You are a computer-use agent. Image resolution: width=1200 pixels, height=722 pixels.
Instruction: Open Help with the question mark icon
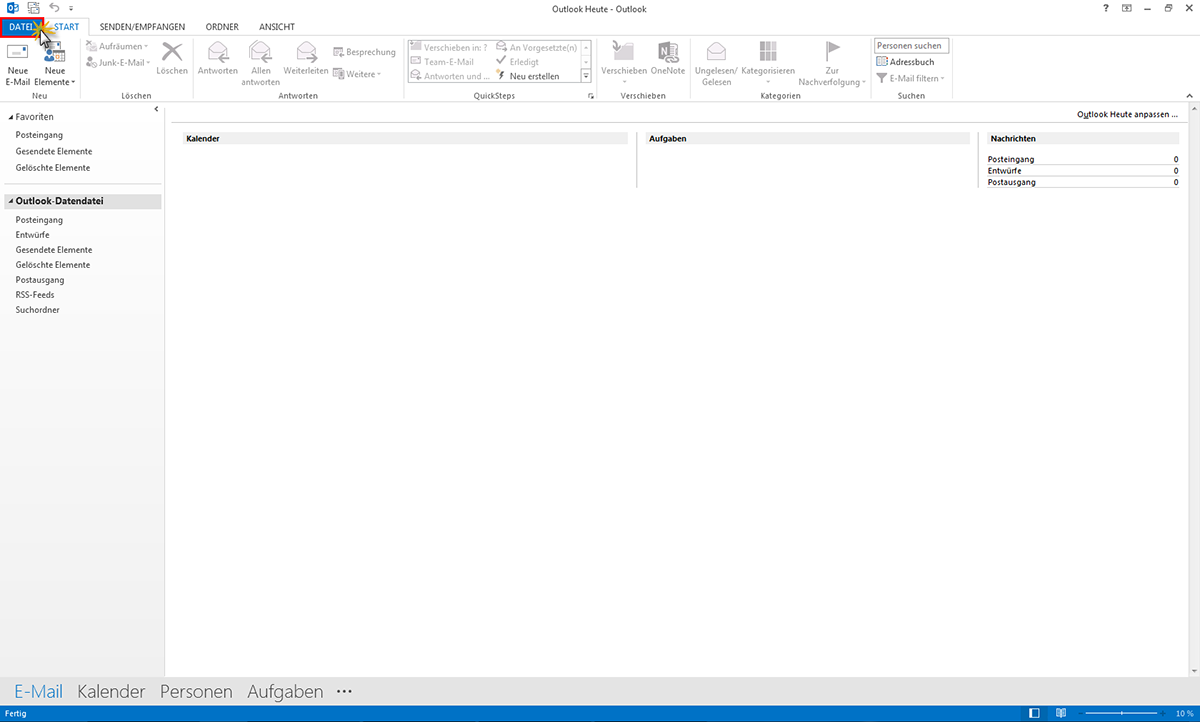click(1105, 8)
